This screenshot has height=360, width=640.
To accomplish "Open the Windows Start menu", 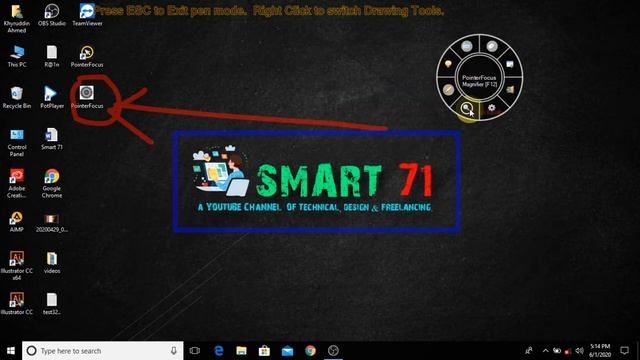I will (11, 351).
